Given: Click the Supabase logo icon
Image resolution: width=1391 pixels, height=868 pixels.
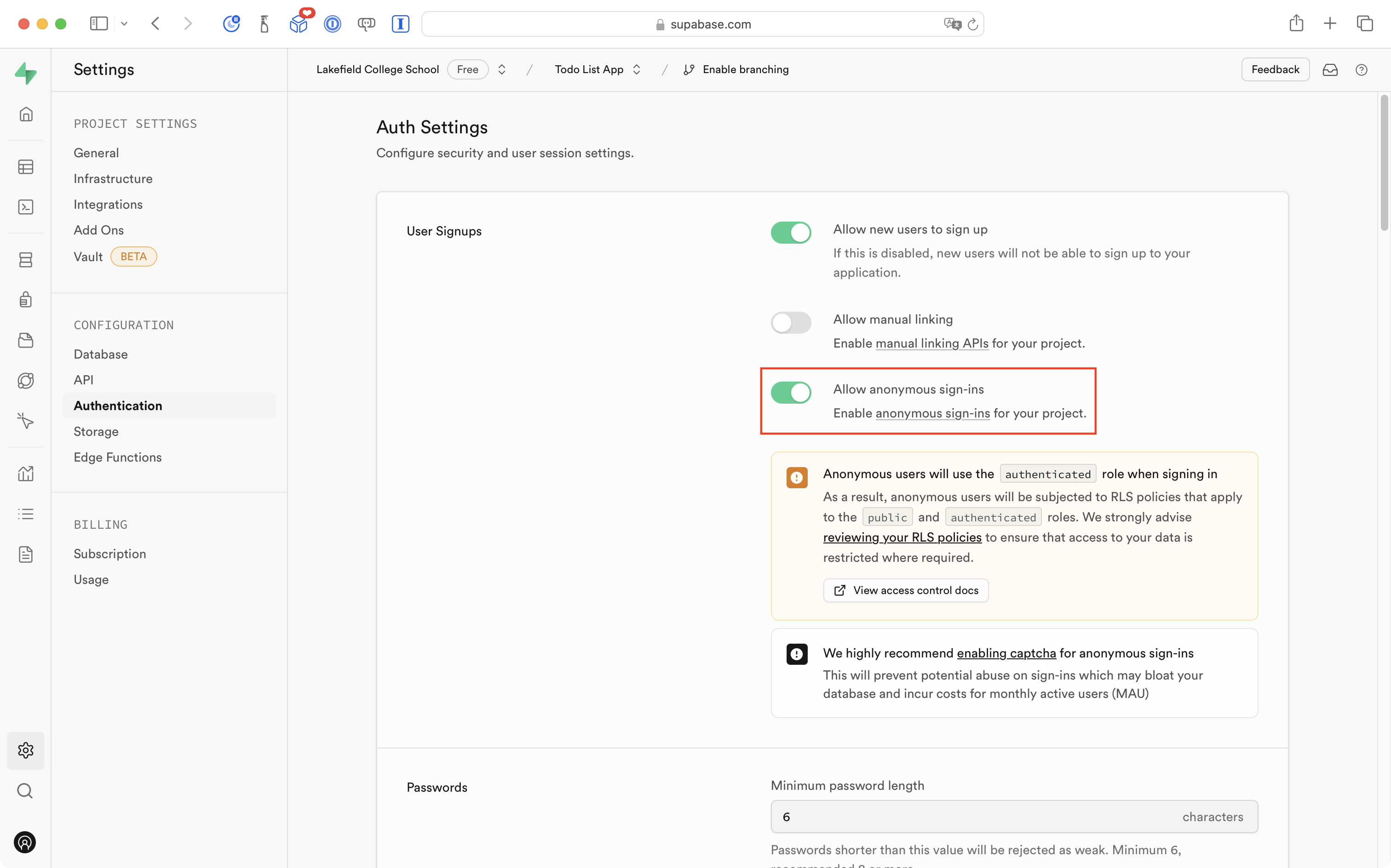Looking at the screenshot, I should pos(25,73).
